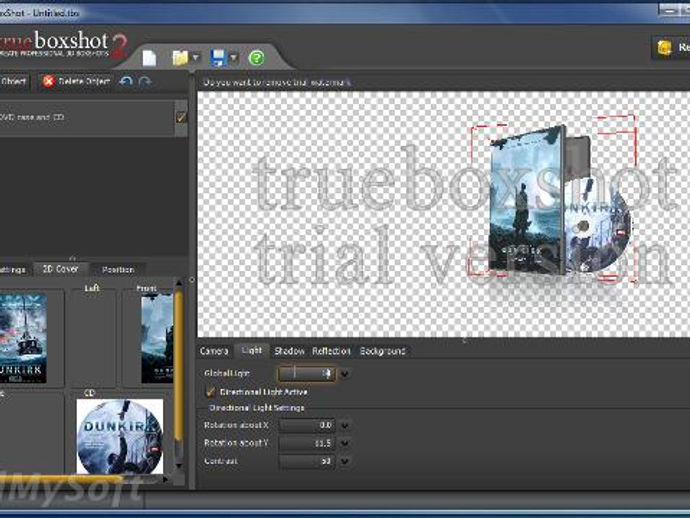Image resolution: width=690 pixels, height=518 pixels.
Task: Click the cover panel scroll up arrow
Action: point(179,282)
